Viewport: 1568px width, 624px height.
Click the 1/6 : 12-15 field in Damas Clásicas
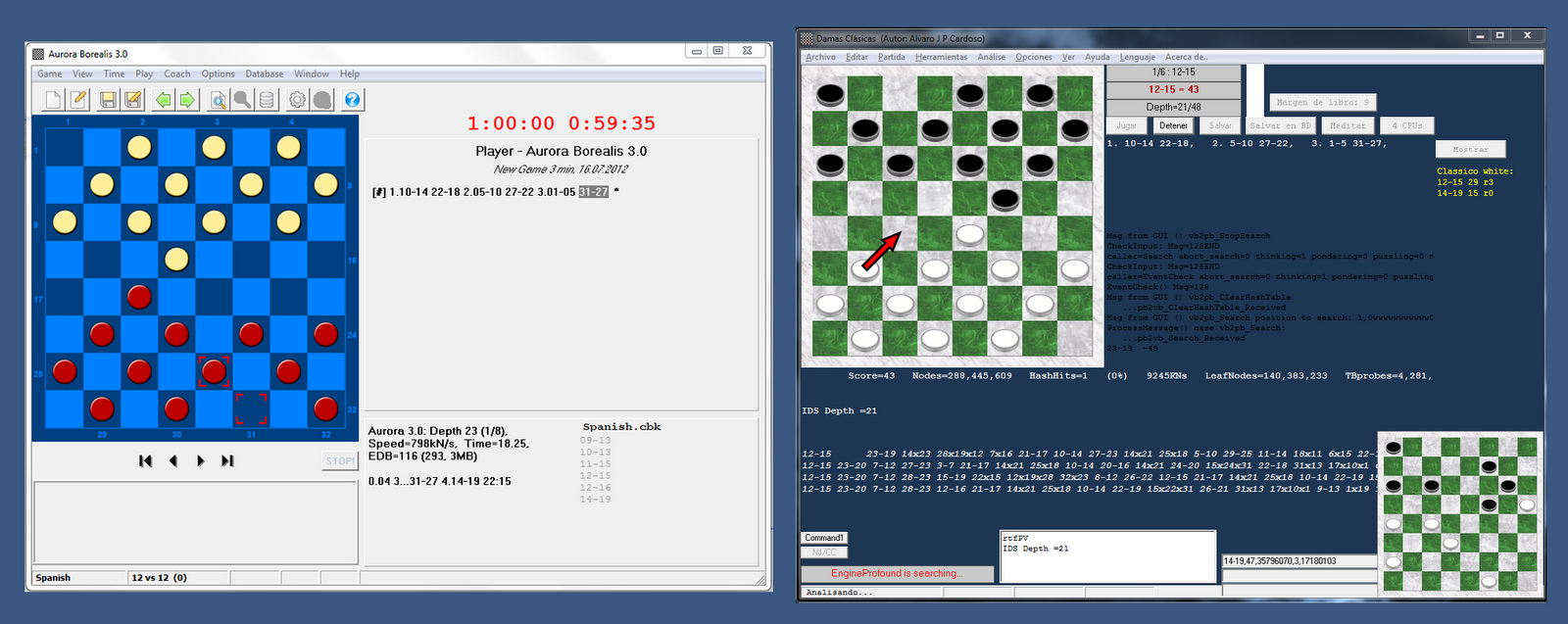pyautogui.click(x=1173, y=72)
